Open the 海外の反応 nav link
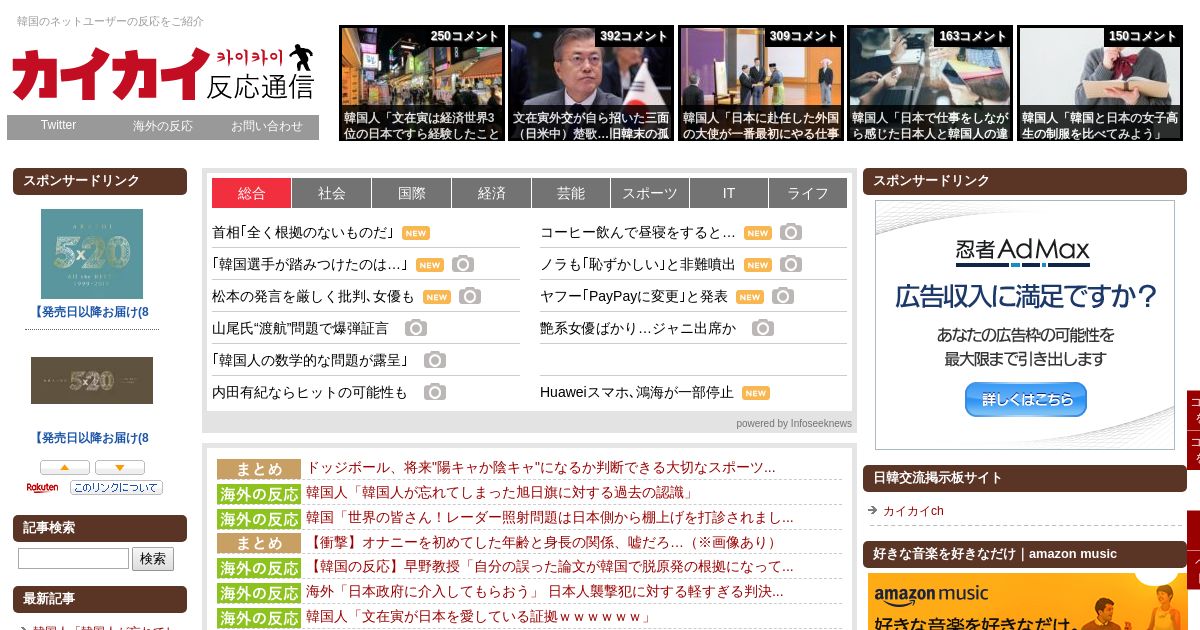 tap(163, 126)
